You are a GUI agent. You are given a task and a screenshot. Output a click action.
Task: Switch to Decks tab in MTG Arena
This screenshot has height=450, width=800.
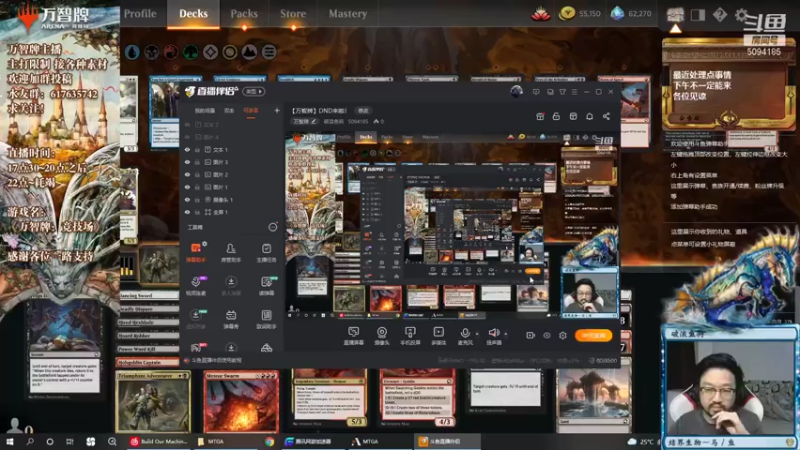pyautogui.click(x=193, y=14)
